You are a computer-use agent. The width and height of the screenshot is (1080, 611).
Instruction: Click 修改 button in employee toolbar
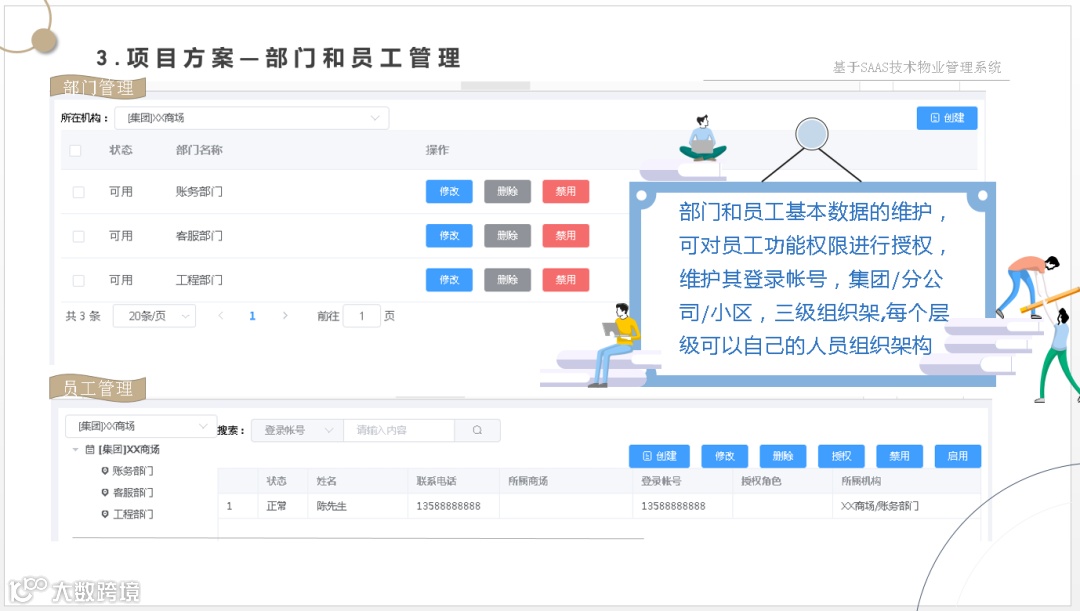pyautogui.click(x=725, y=456)
